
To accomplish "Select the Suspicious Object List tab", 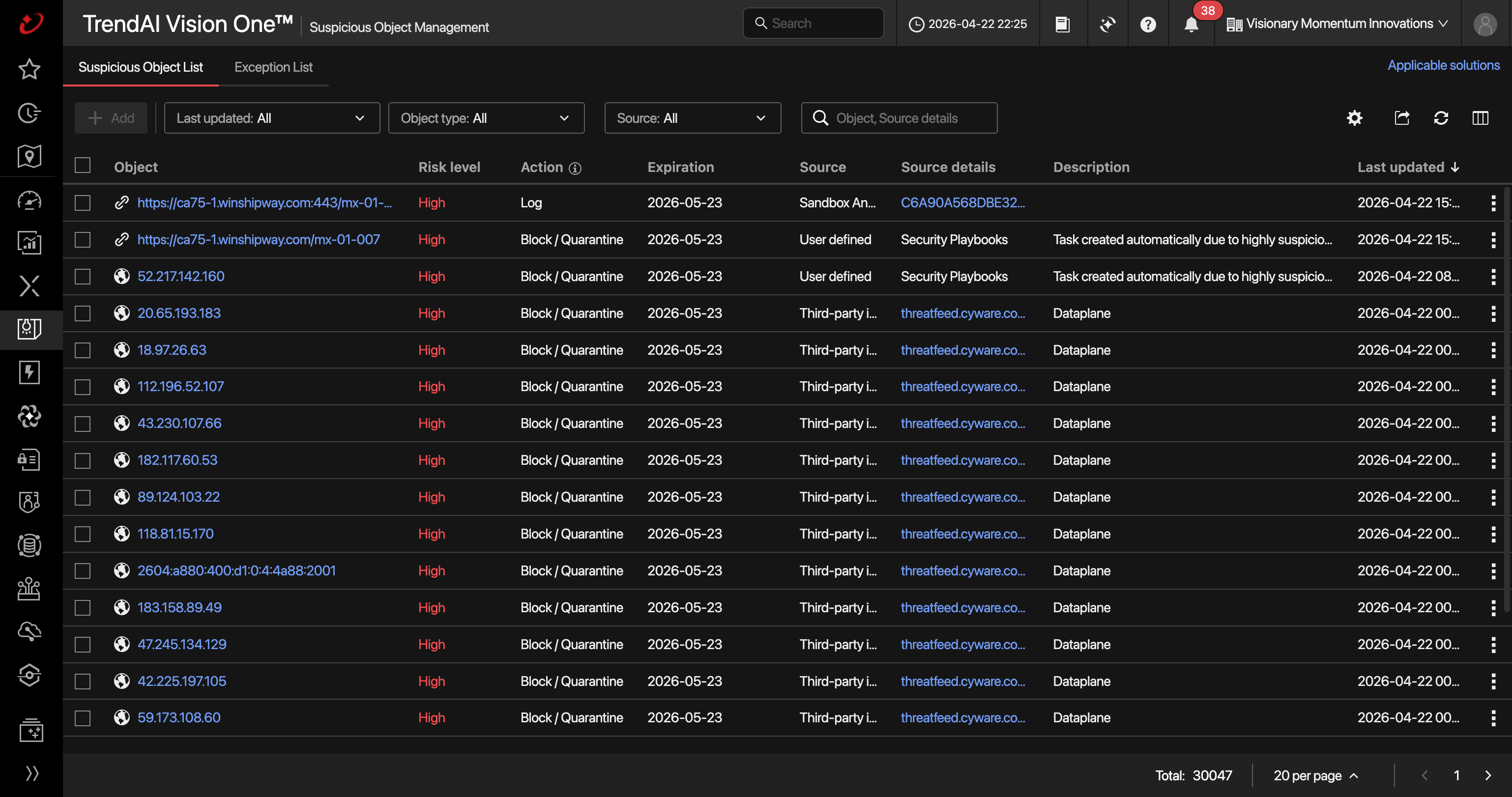I will [x=140, y=67].
